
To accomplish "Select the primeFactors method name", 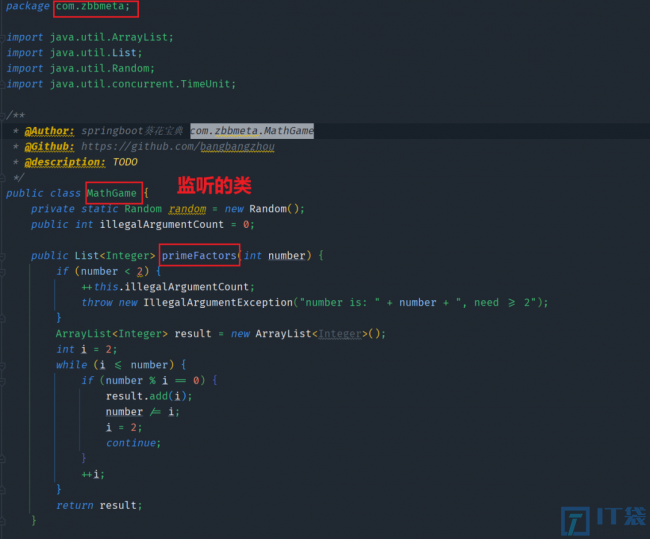I will (x=199, y=255).
